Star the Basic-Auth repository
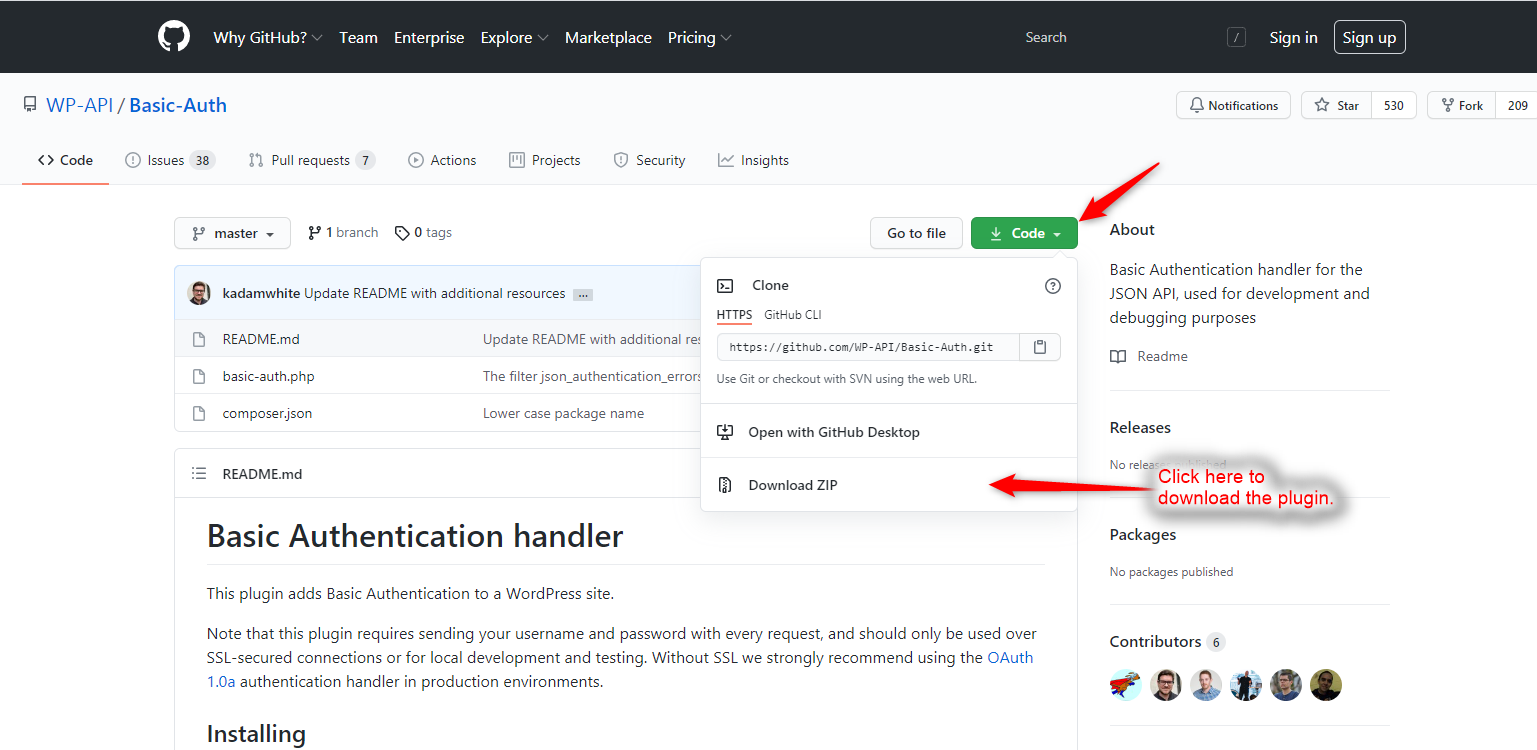This screenshot has width=1537, height=750. click(1337, 105)
